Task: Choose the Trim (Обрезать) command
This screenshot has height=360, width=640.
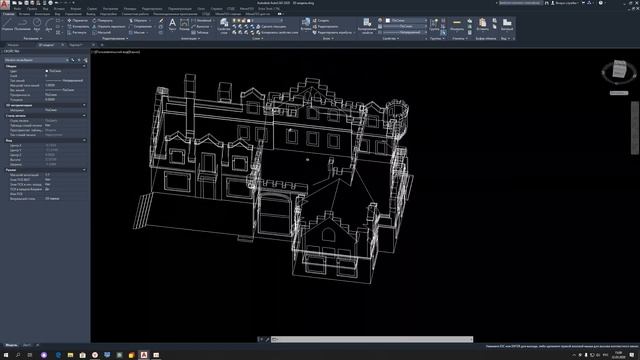Action: click(138, 20)
